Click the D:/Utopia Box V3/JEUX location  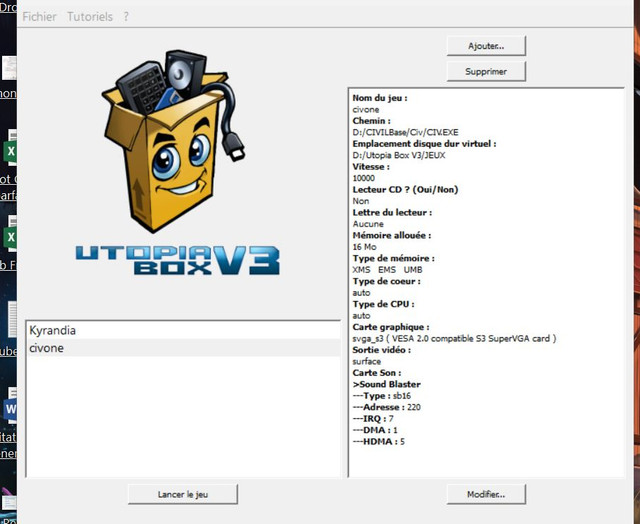pos(399,155)
